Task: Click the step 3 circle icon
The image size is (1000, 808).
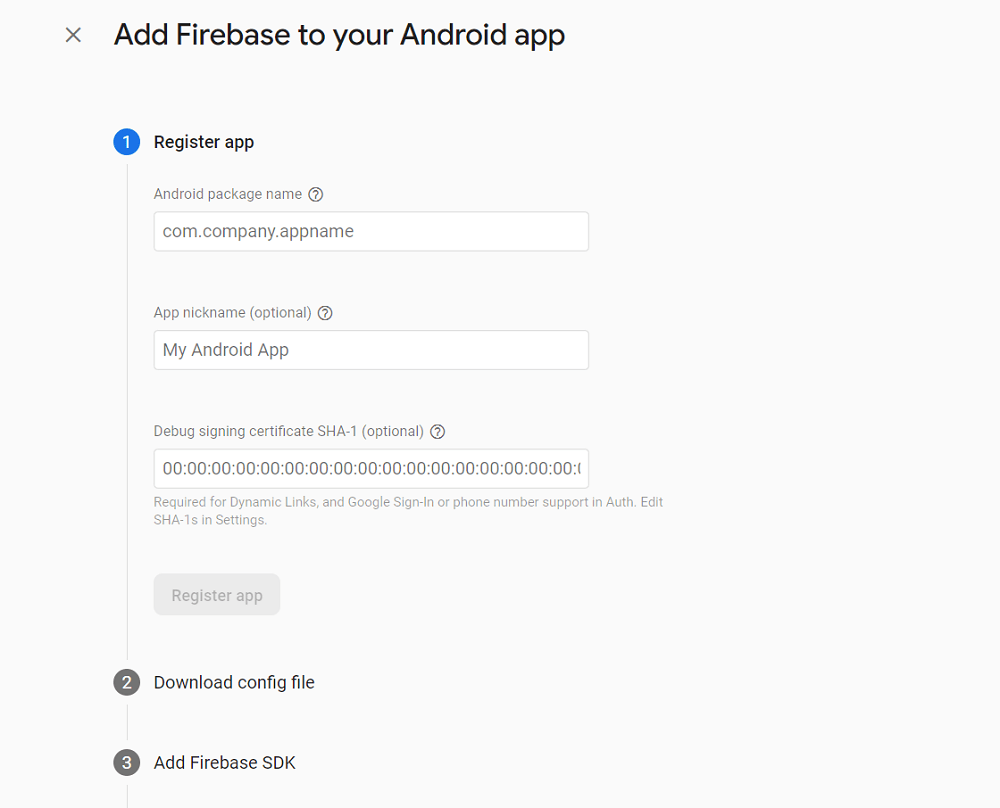Action: click(126, 762)
